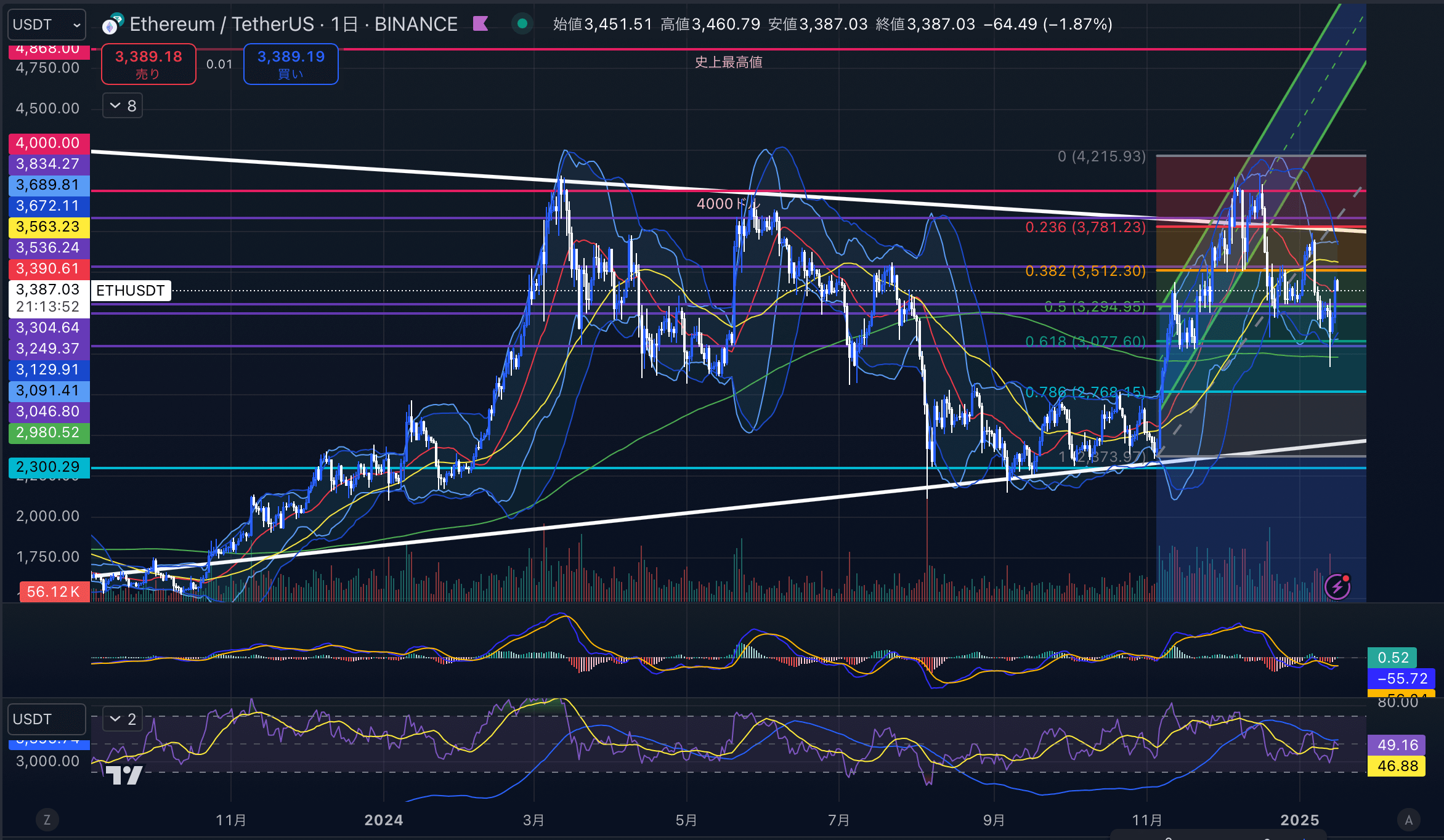Select the 3,046.80 purple price label
1444x840 pixels.
[x=49, y=411]
